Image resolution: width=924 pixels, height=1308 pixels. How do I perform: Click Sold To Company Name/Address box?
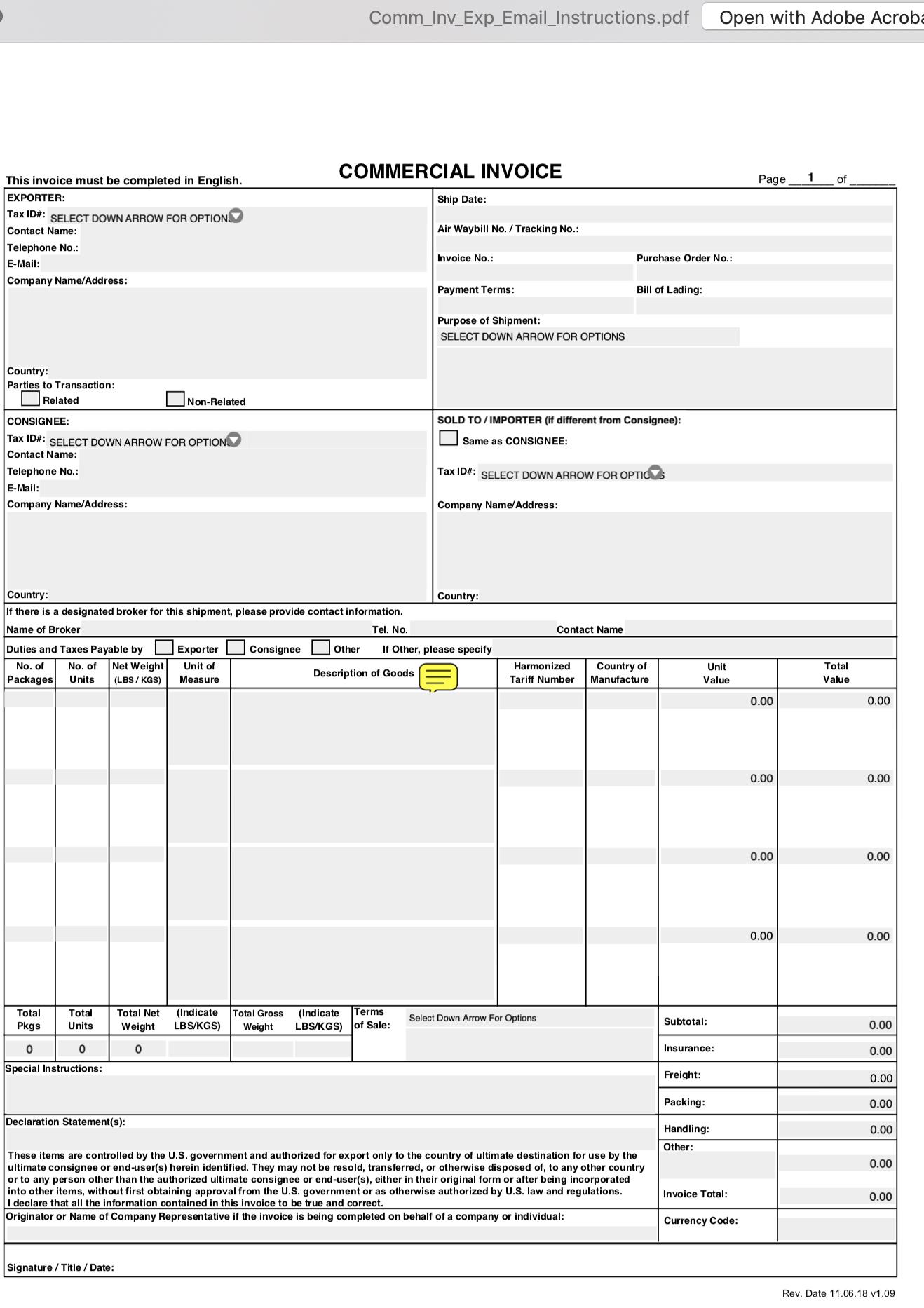665,557
